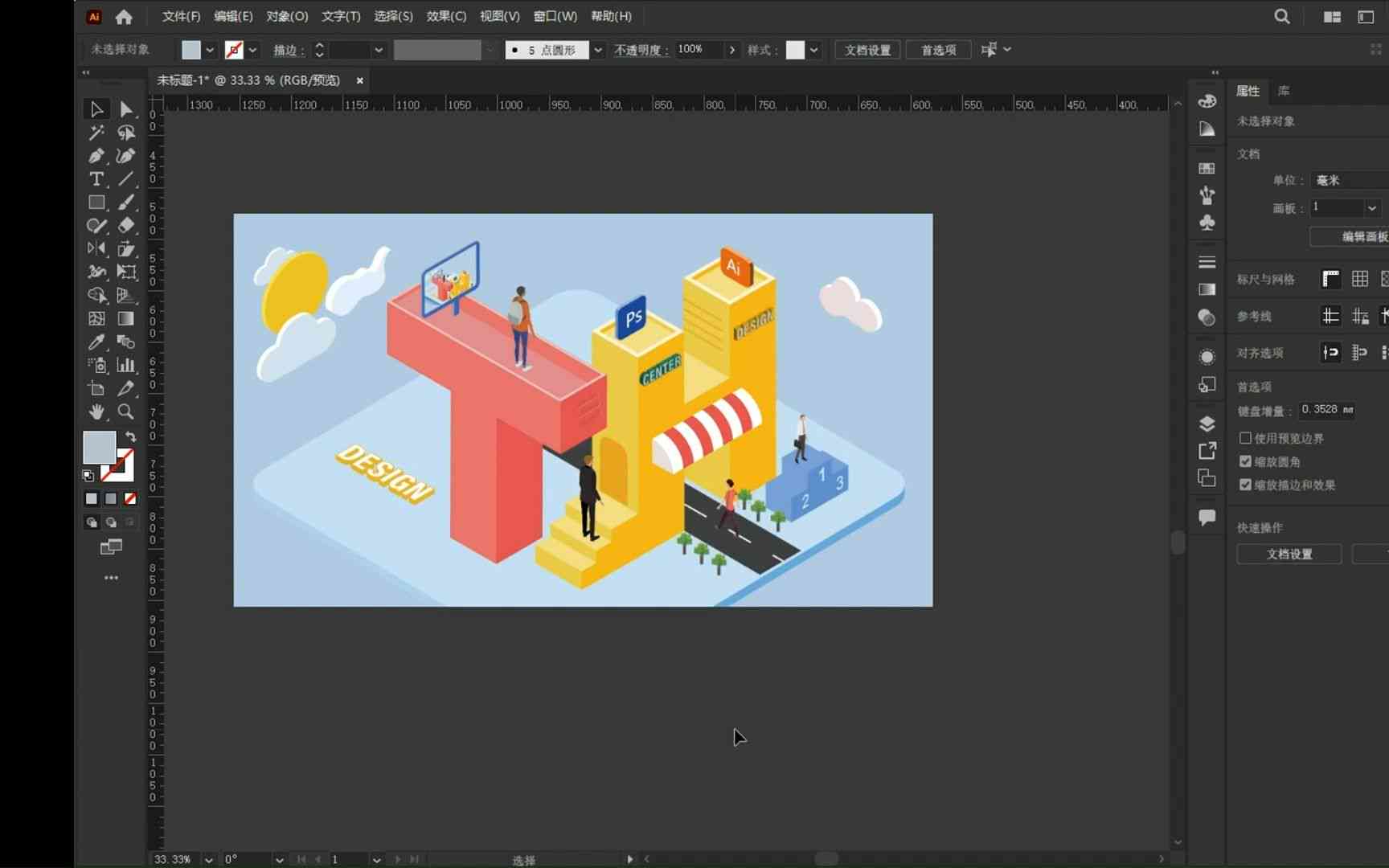Viewport: 1389px width, 868px height.
Task: Select the 未标题-1 document tab
Action: [248, 80]
